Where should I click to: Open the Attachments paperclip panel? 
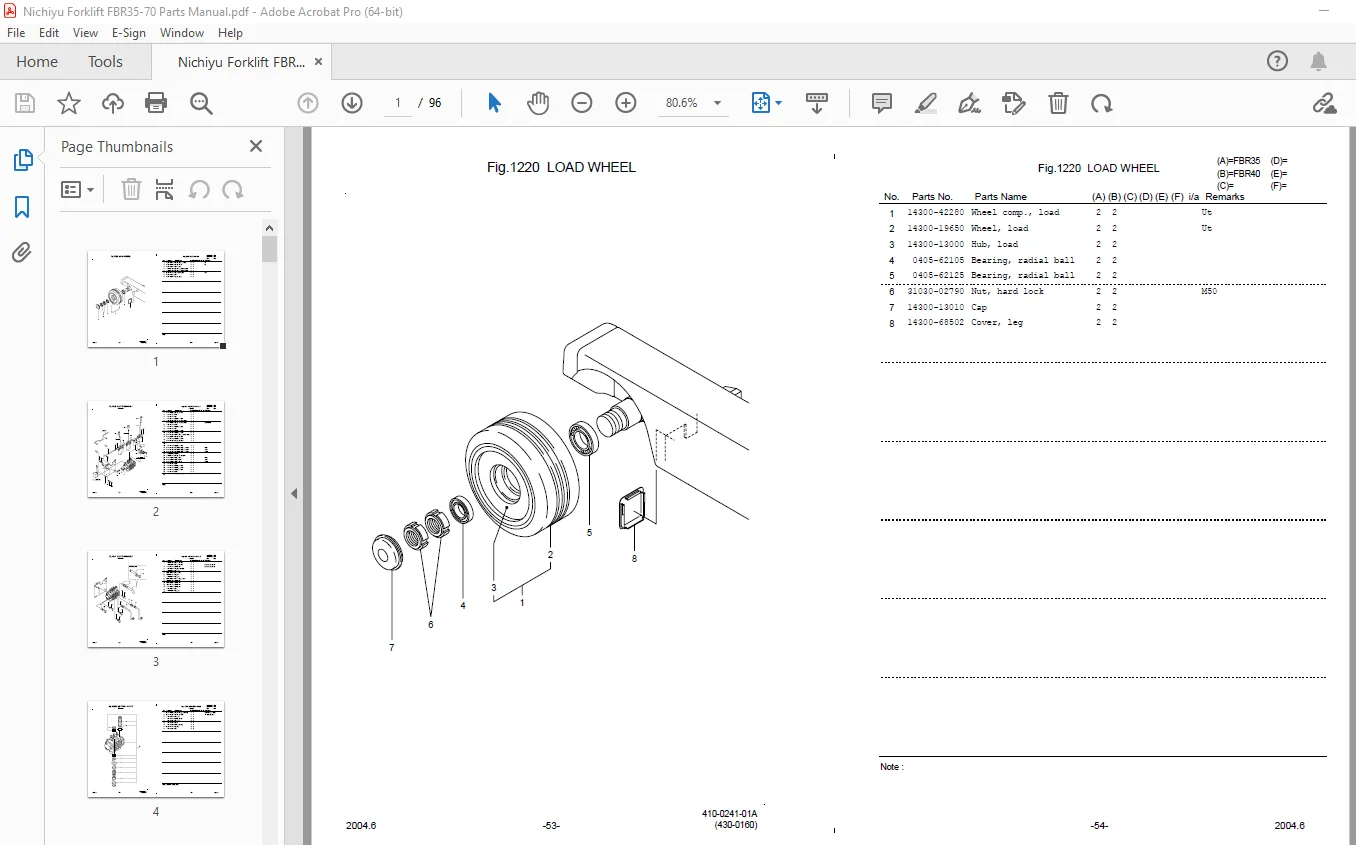pos(22,252)
